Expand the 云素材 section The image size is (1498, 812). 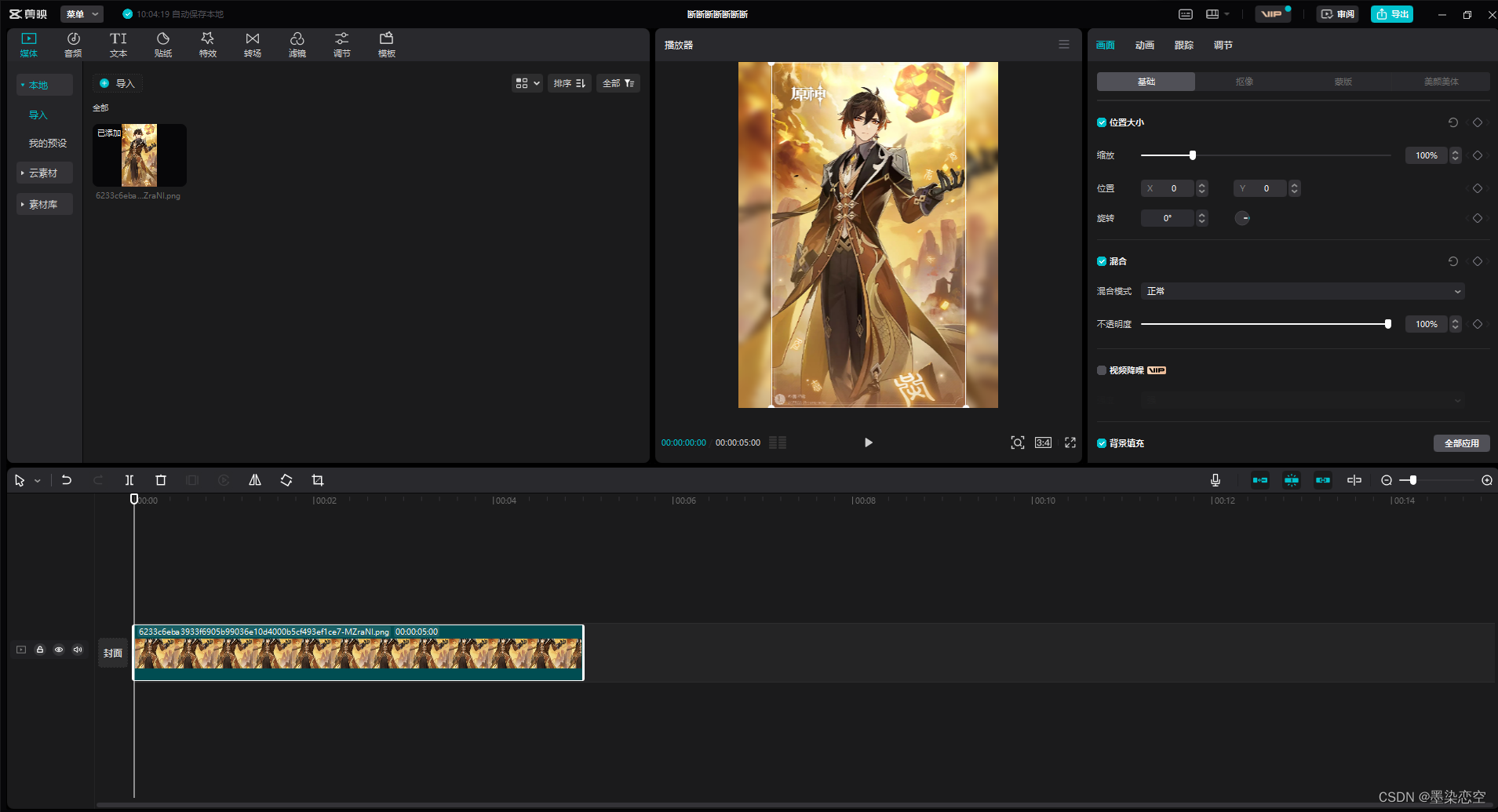[x=45, y=173]
